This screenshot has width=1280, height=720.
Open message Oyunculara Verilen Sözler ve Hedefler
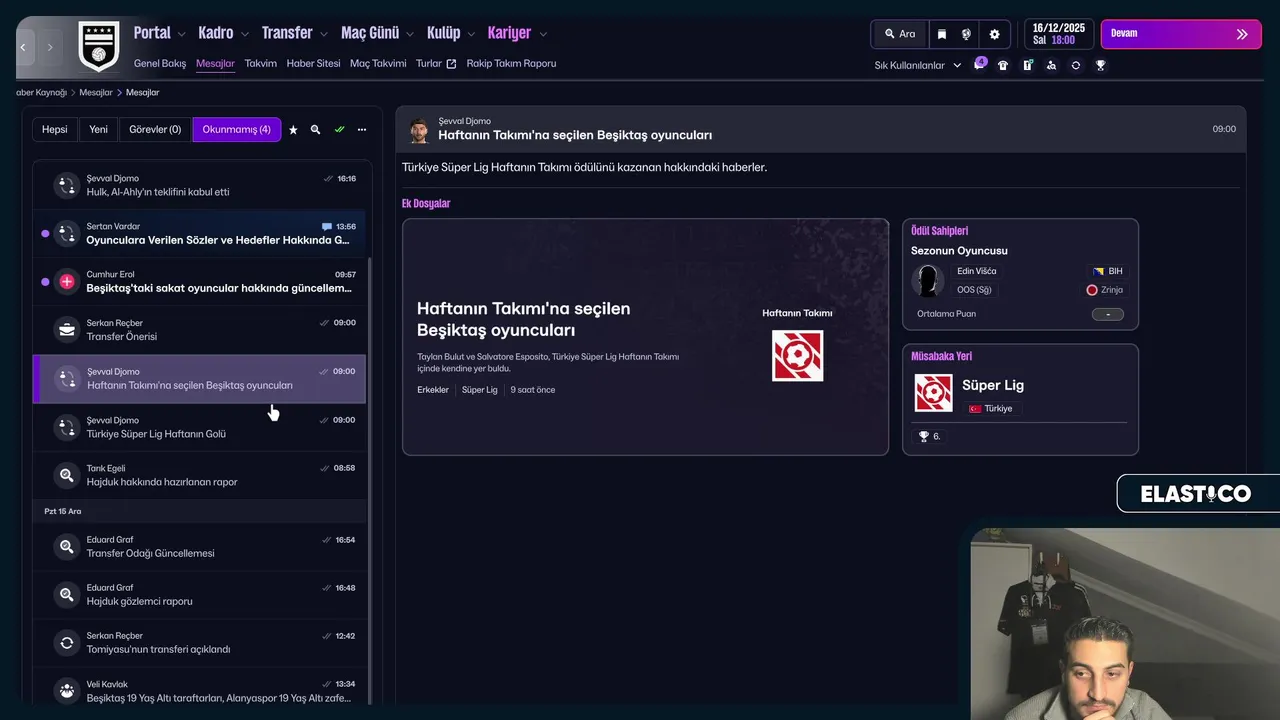(x=199, y=233)
